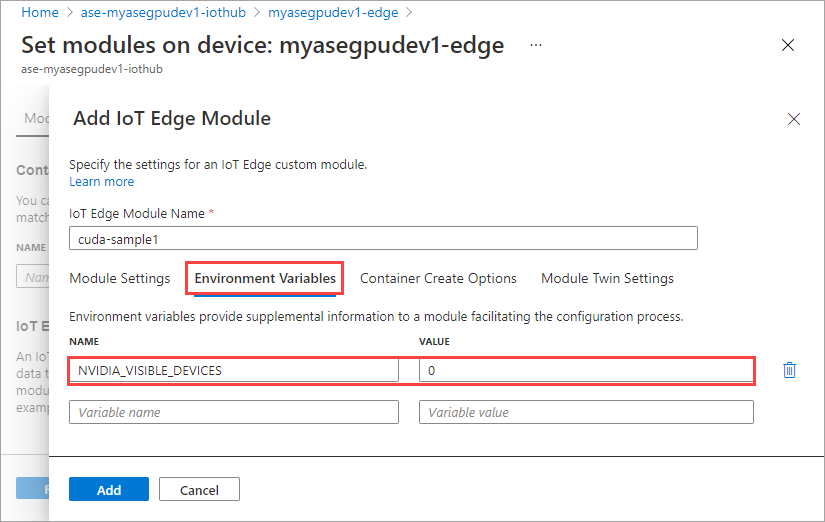Open ase-myasegpudev1-iothub breadcrumb link
Image resolution: width=825 pixels, height=522 pixels.
(x=163, y=13)
